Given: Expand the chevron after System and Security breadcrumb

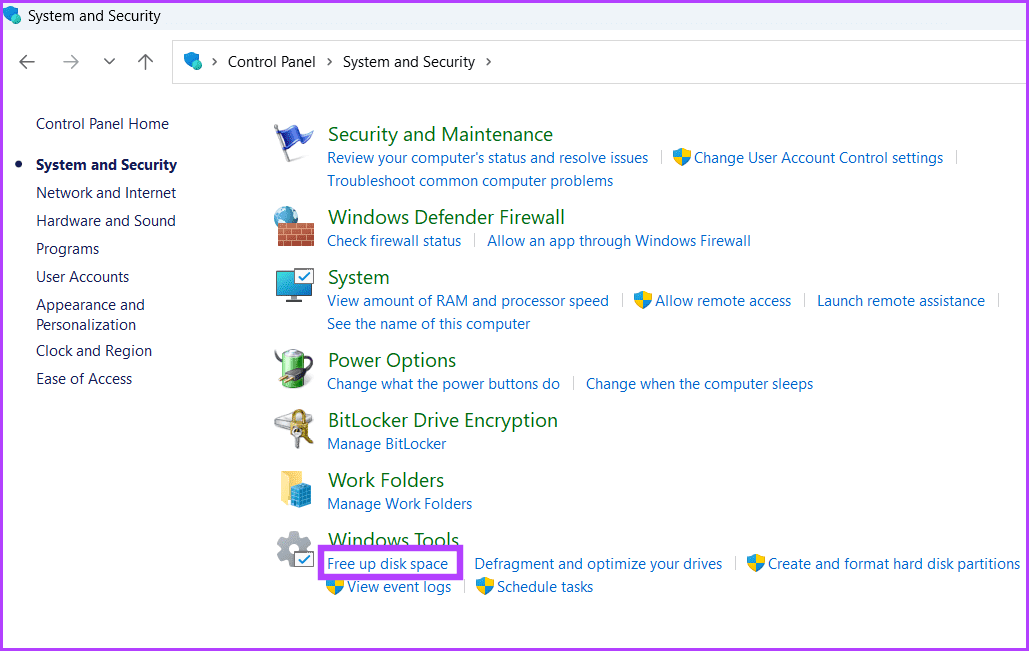Looking at the screenshot, I should point(488,62).
